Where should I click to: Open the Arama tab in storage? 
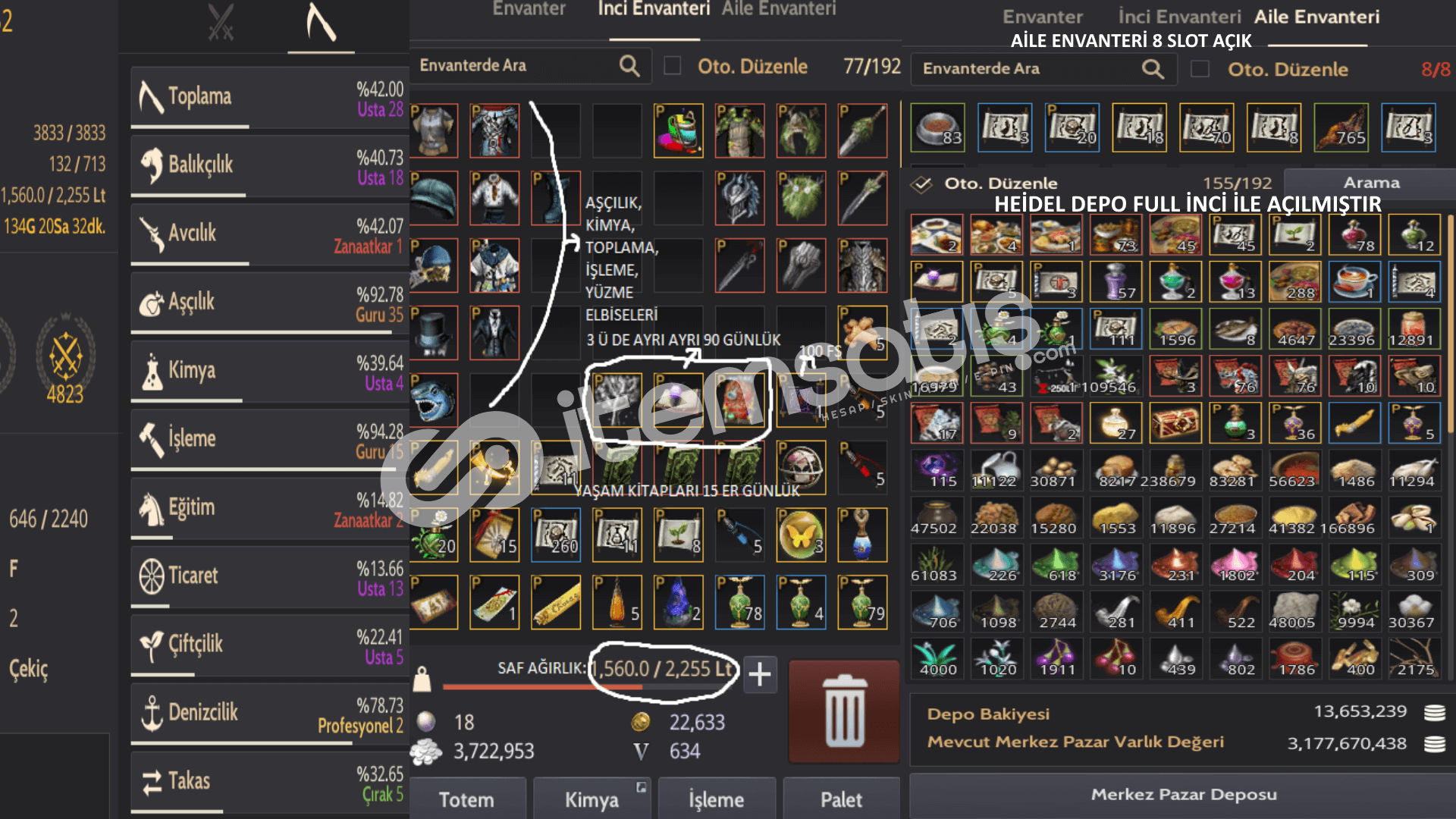point(1371,183)
